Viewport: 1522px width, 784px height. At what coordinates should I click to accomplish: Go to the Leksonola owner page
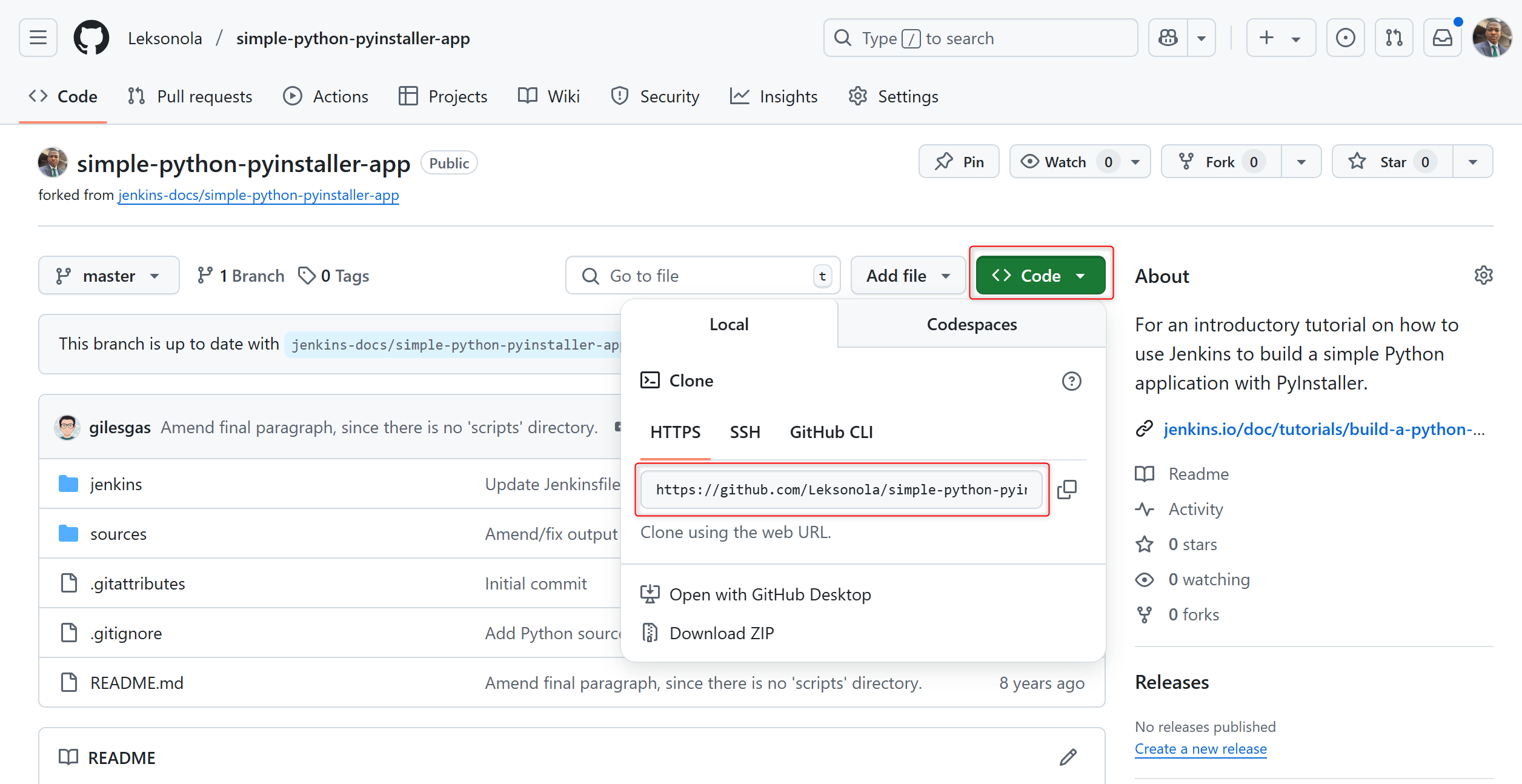coord(165,39)
